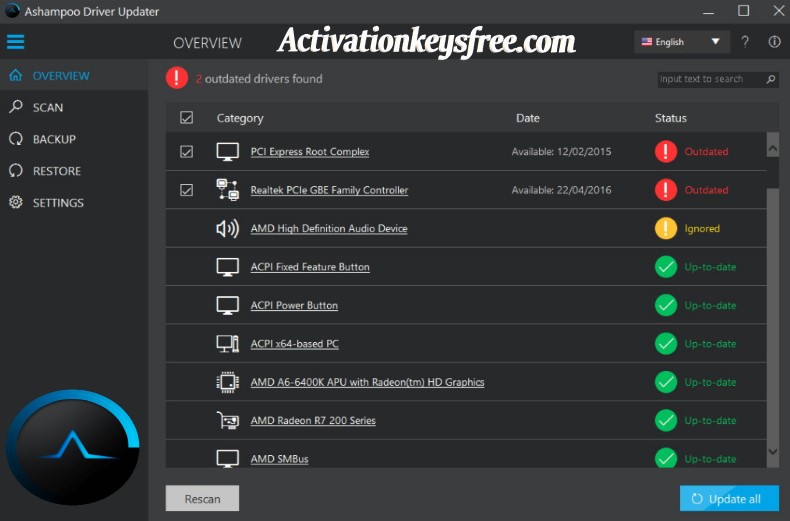Click the Status column header
The height and width of the screenshot is (521, 790).
(671, 118)
